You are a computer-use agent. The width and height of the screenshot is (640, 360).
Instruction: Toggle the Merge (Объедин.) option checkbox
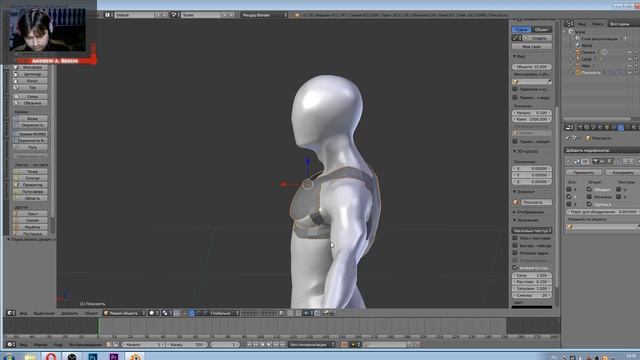tap(589, 189)
